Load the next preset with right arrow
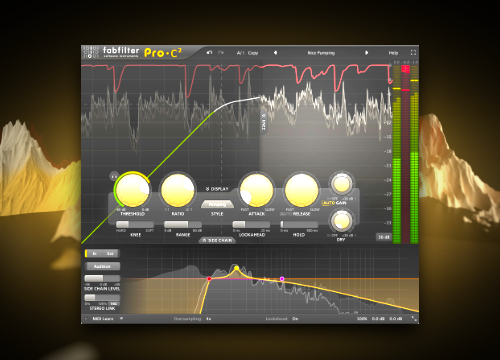 tap(366, 53)
